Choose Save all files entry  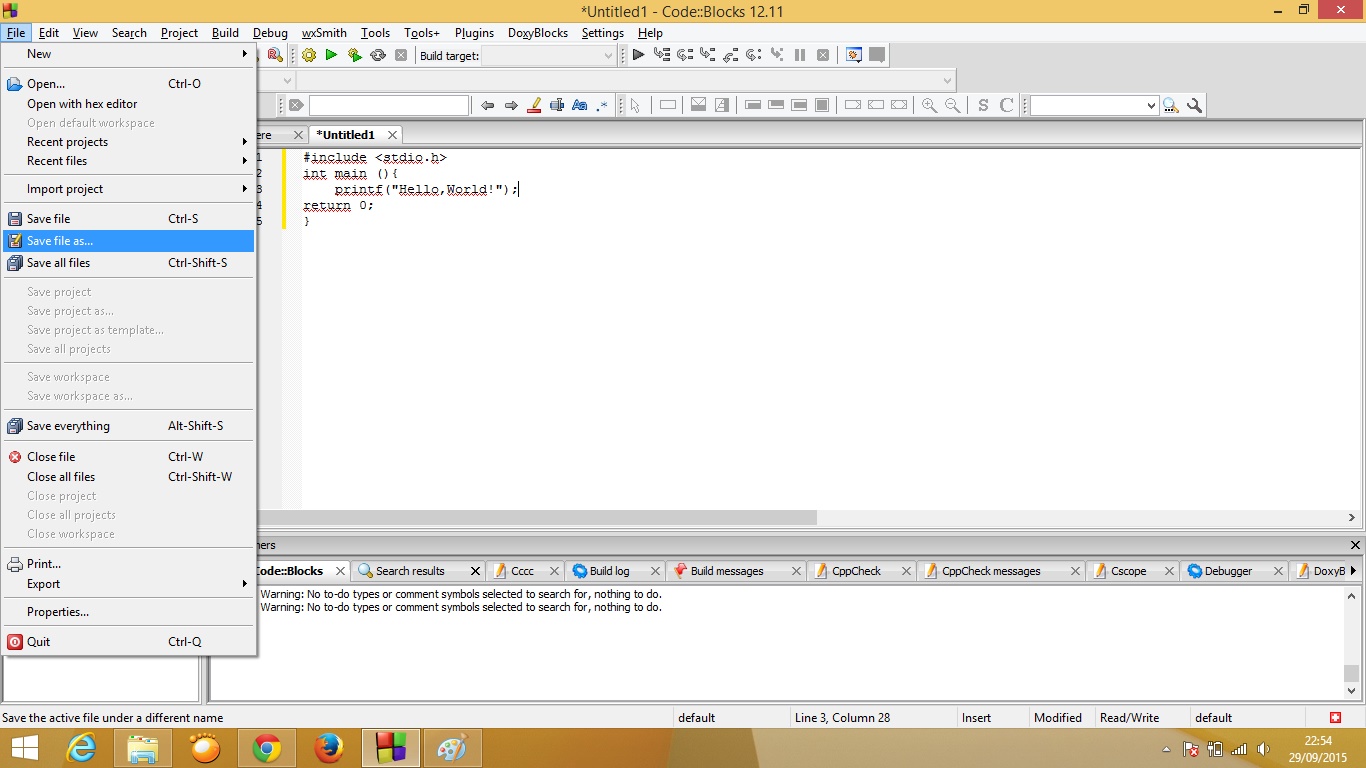(128, 263)
